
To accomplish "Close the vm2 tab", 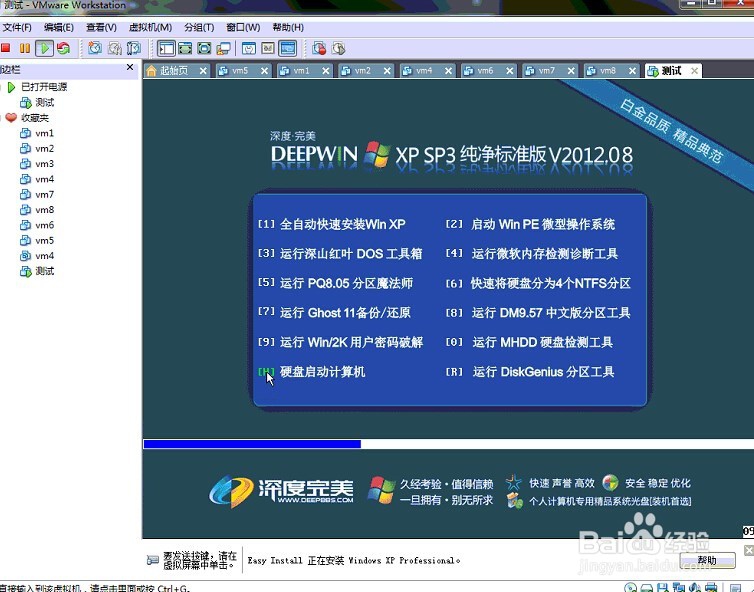I will point(387,71).
